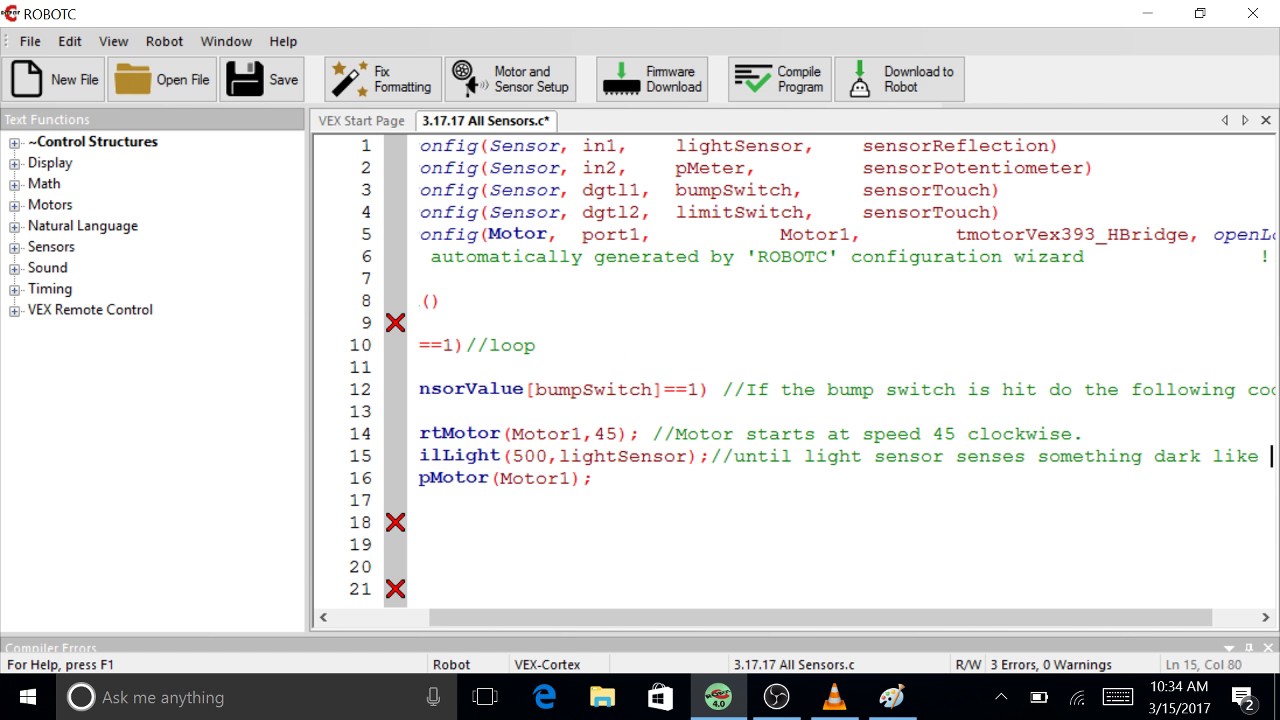
Task: Click the Wi-Fi network tray icon
Action: pos(1077,697)
